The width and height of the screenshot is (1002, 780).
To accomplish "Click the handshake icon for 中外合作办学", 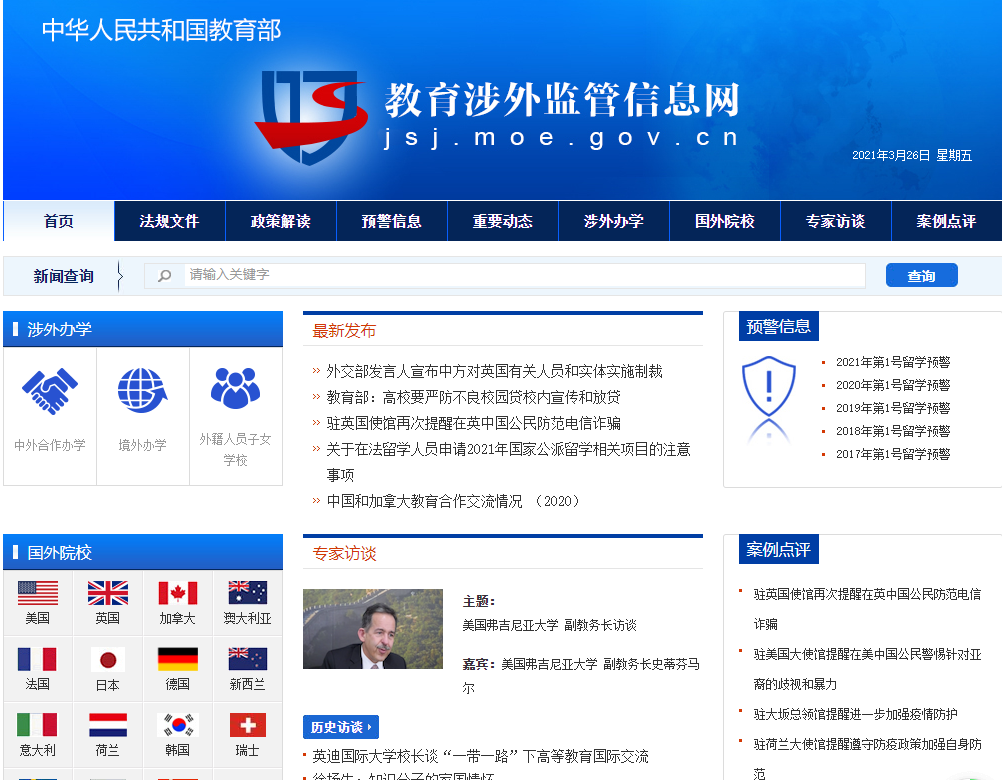I will pyautogui.click(x=50, y=391).
